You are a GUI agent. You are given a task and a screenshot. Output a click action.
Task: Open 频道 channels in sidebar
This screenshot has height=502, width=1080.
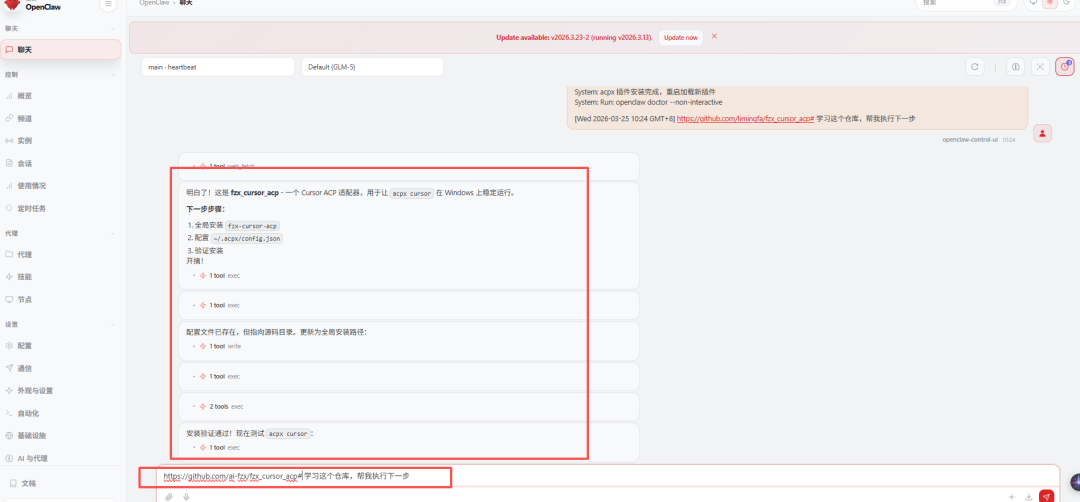click(61, 118)
